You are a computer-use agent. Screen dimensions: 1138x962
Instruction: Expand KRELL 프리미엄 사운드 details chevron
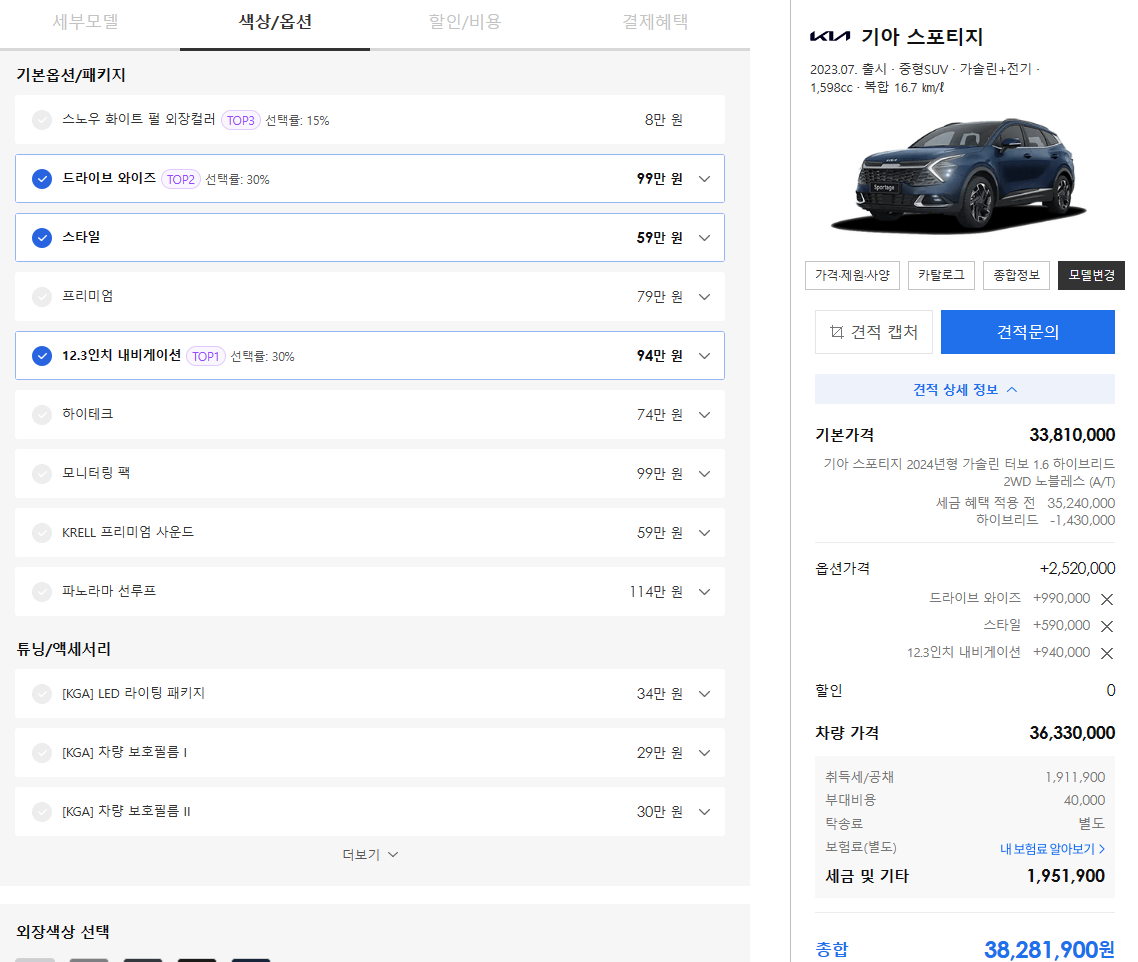point(704,532)
